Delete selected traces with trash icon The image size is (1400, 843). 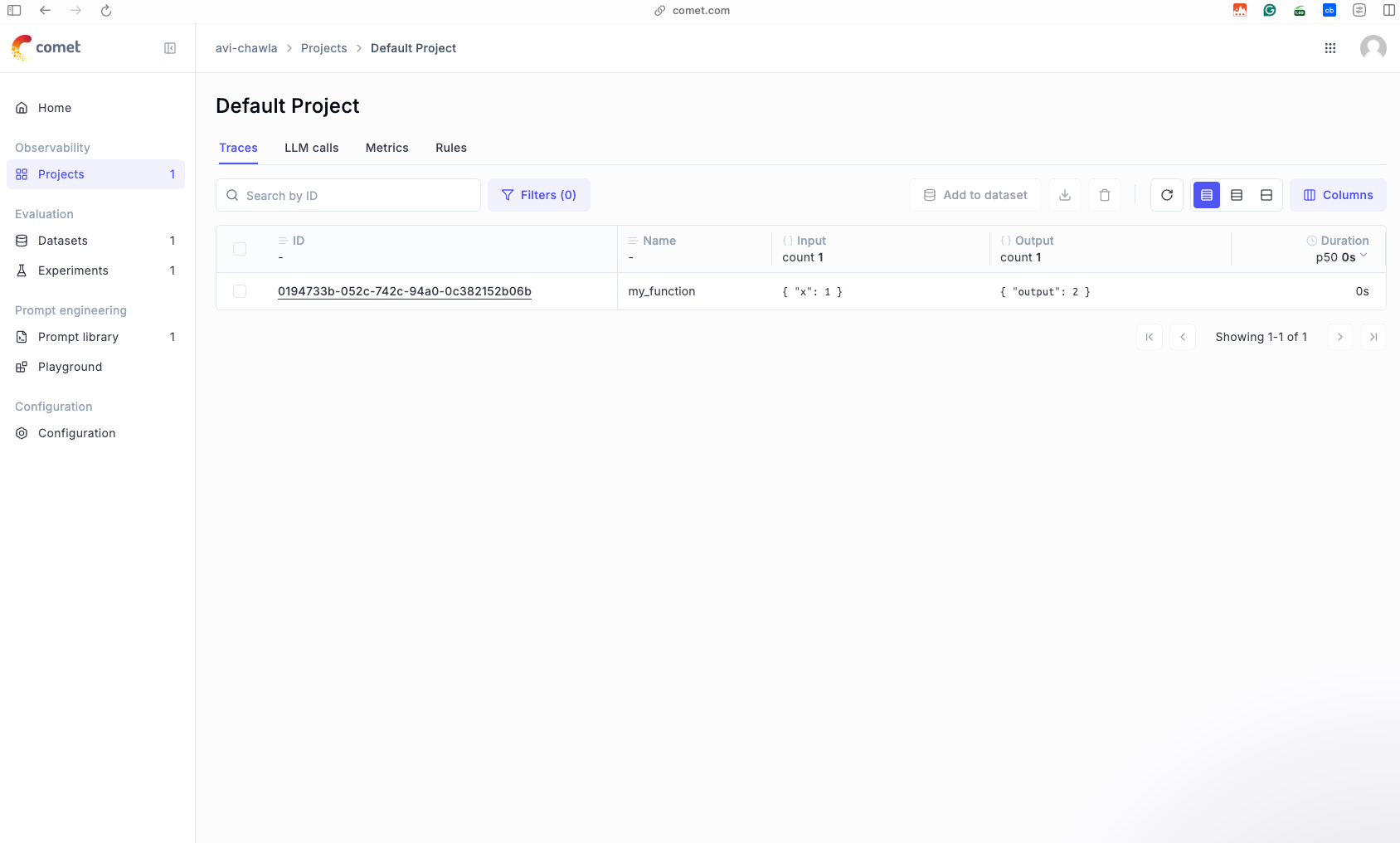[x=1105, y=195]
